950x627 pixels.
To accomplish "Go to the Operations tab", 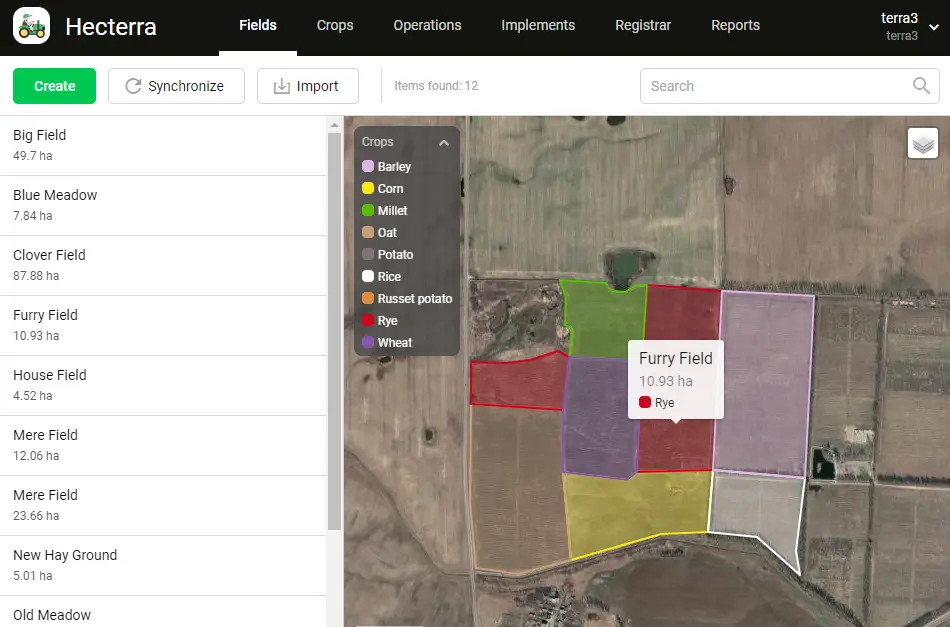I will pos(427,25).
